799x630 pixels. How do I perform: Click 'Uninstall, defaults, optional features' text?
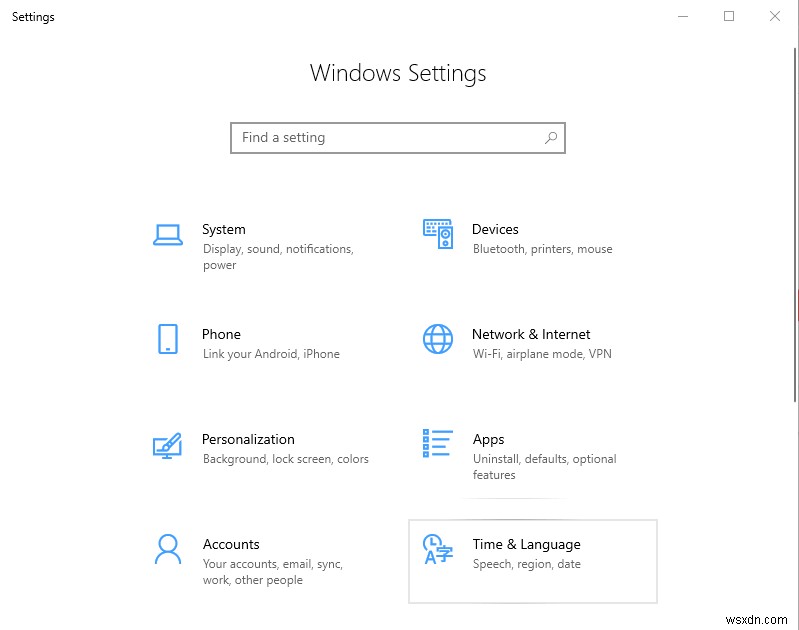coord(544,467)
